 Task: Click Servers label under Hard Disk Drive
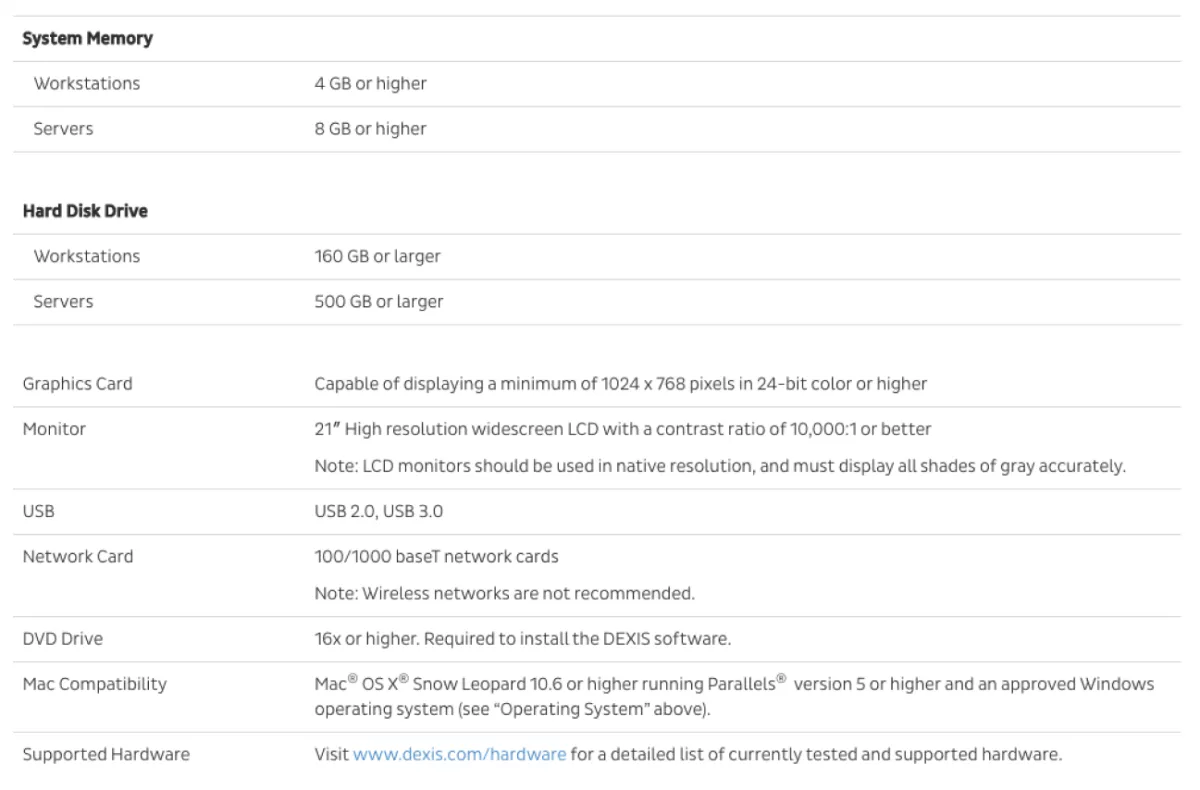tap(64, 301)
